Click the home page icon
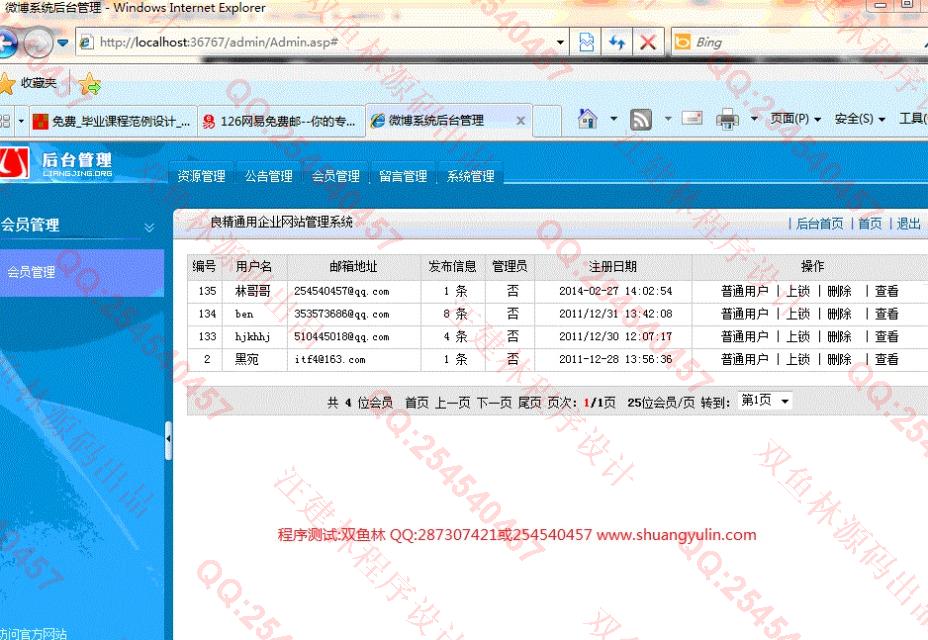 [x=588, y=120]
